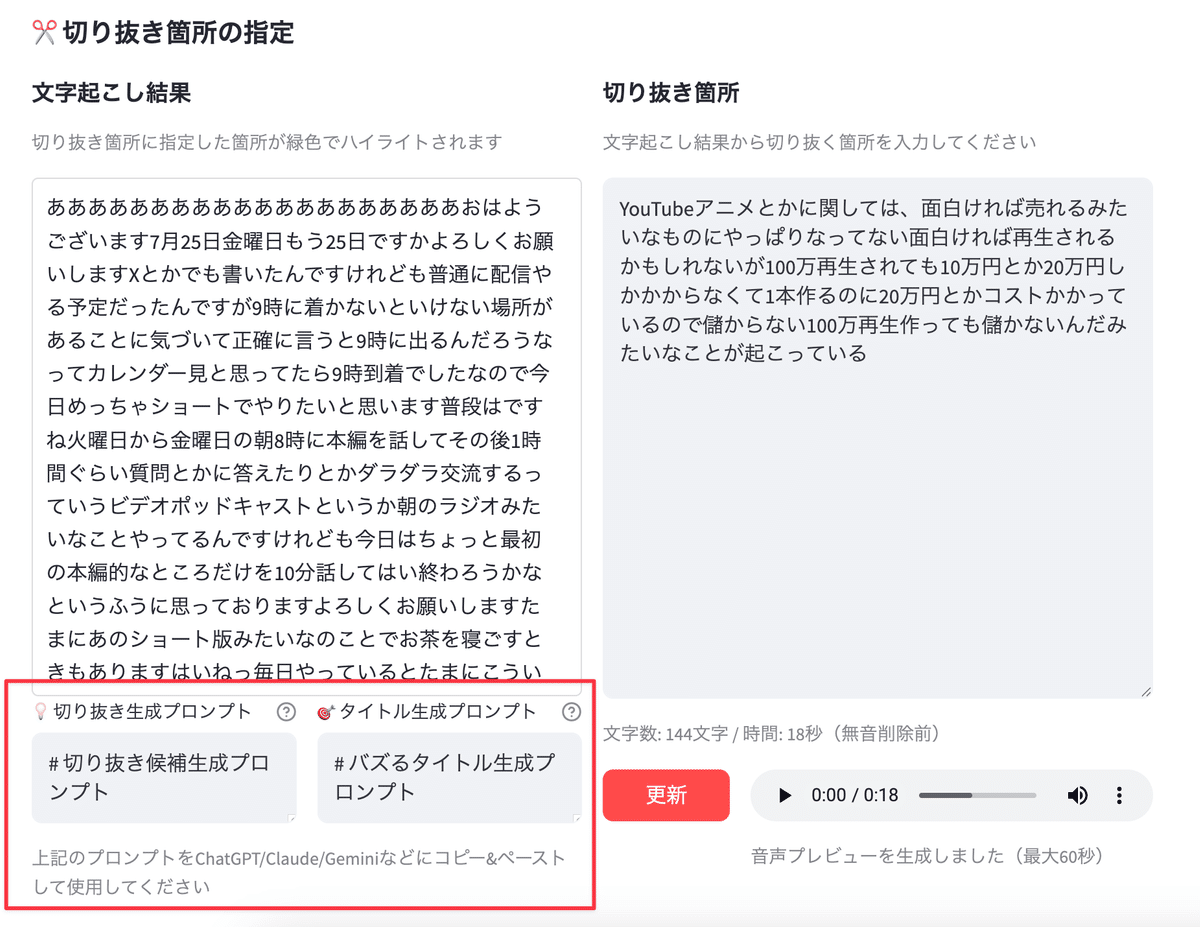Click hint text about 緑色でハイライト
Viewport: 1200px width, 927px height.
[x=266, y=142]
